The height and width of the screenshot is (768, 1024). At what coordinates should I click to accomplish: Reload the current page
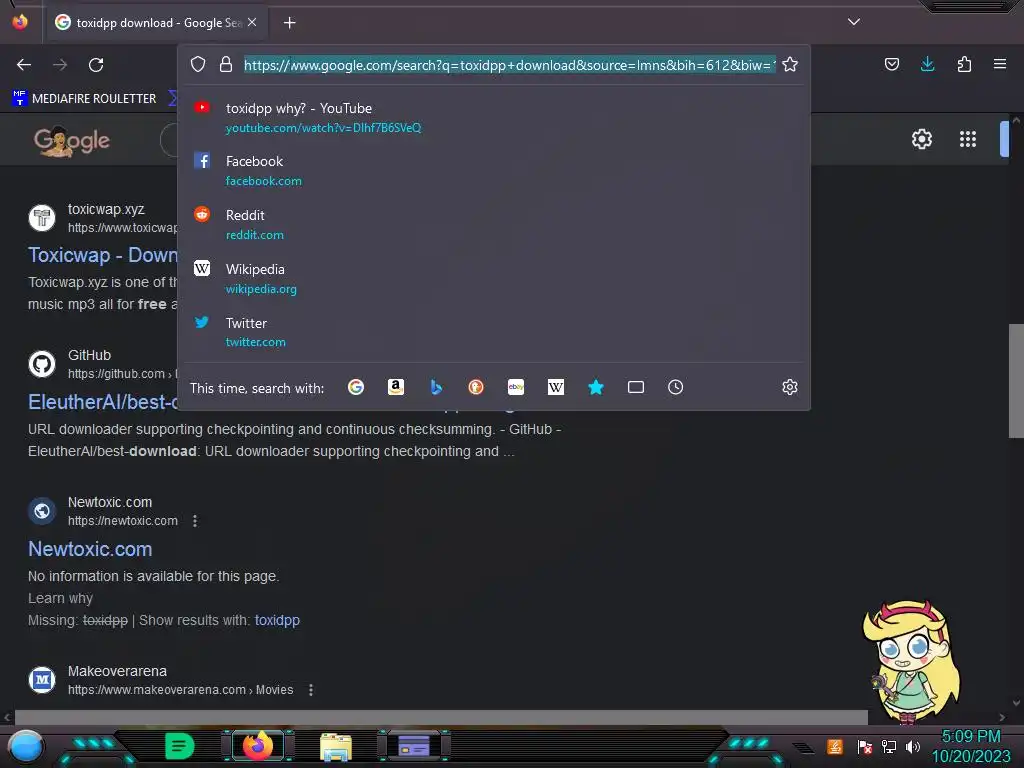[x=96, y=65]
